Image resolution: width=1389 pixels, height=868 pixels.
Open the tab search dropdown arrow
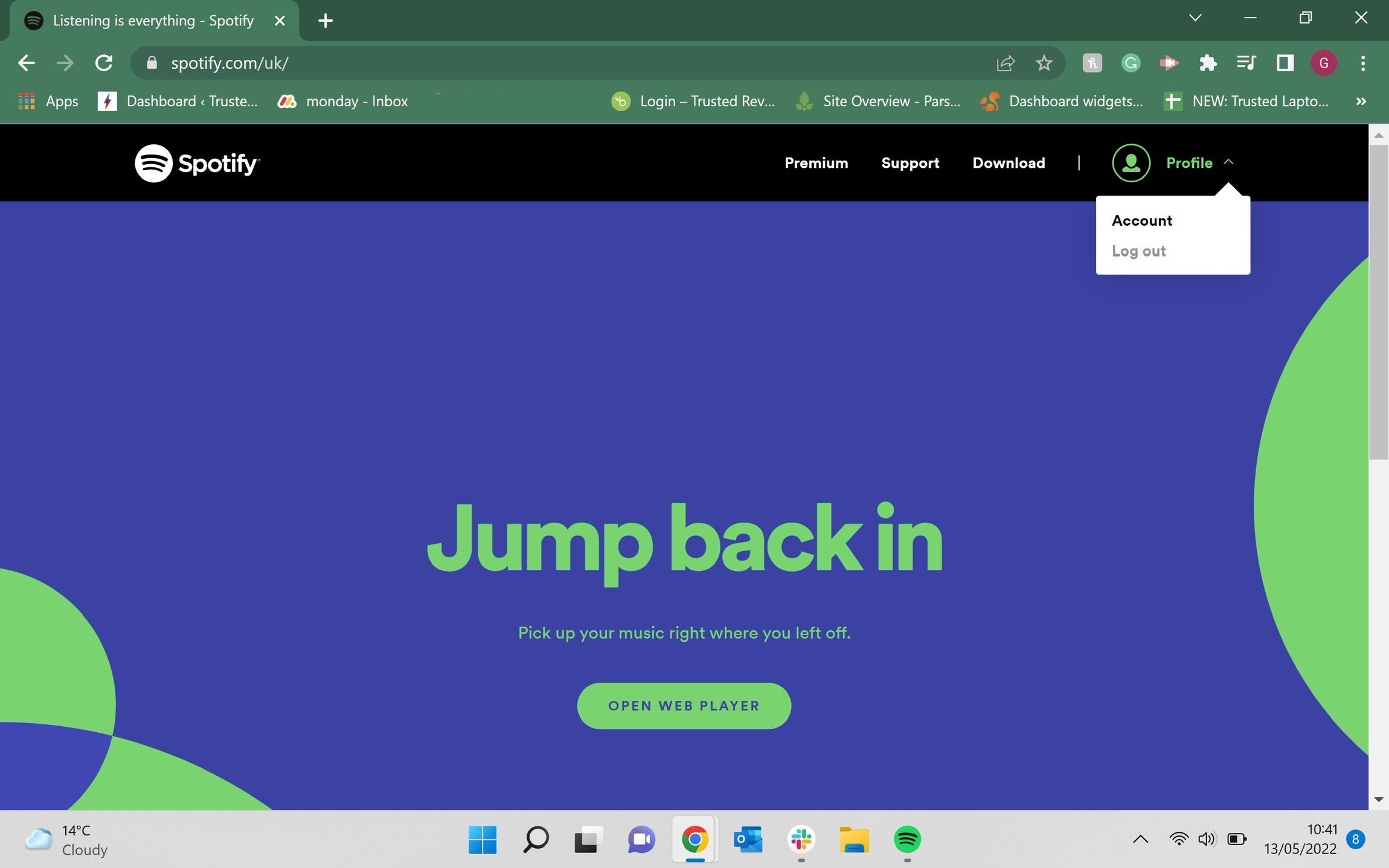1195,18
